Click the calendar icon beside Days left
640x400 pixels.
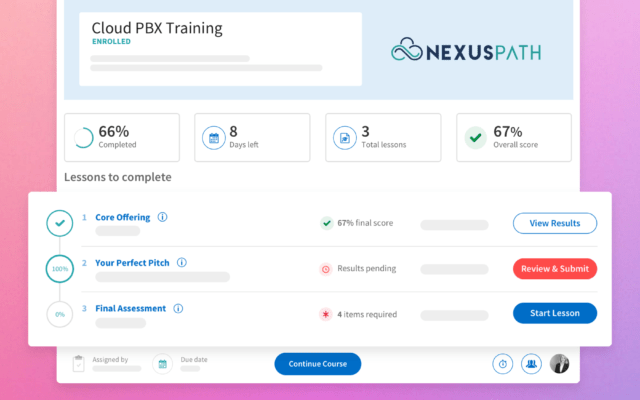[x=214, y=138]
